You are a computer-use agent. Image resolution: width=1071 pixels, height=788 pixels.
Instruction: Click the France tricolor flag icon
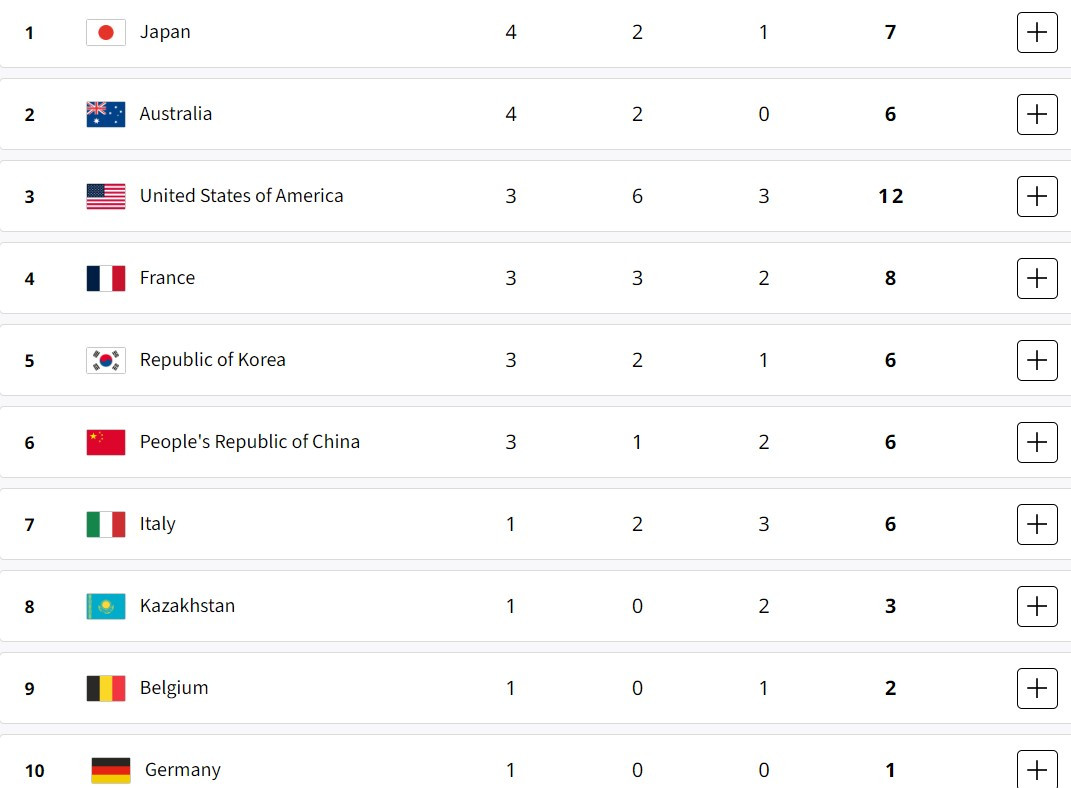106,278
